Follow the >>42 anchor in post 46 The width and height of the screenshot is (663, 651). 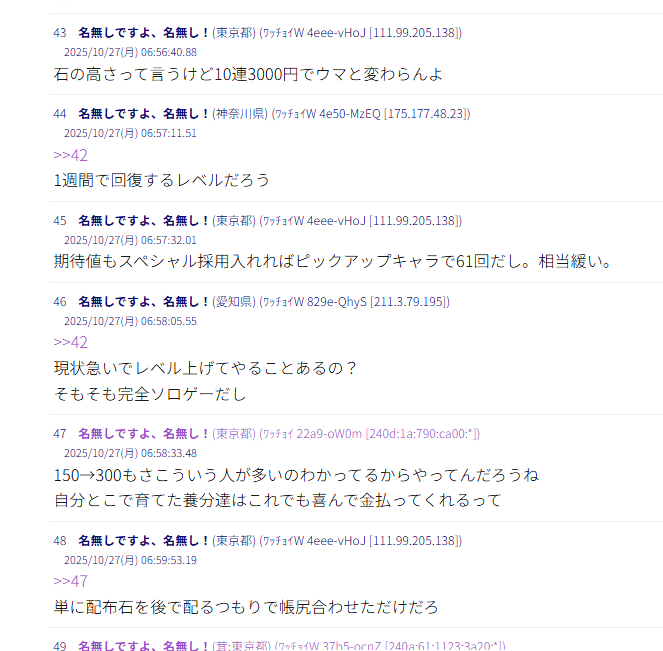point(71,342)
